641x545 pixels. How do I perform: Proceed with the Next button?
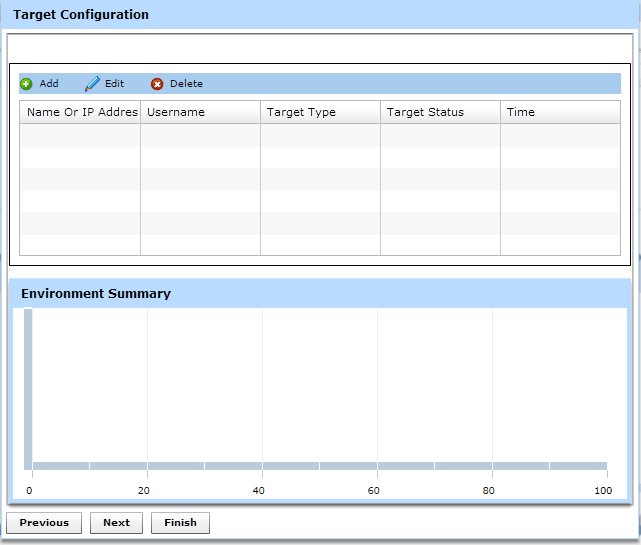click(117, 523)
